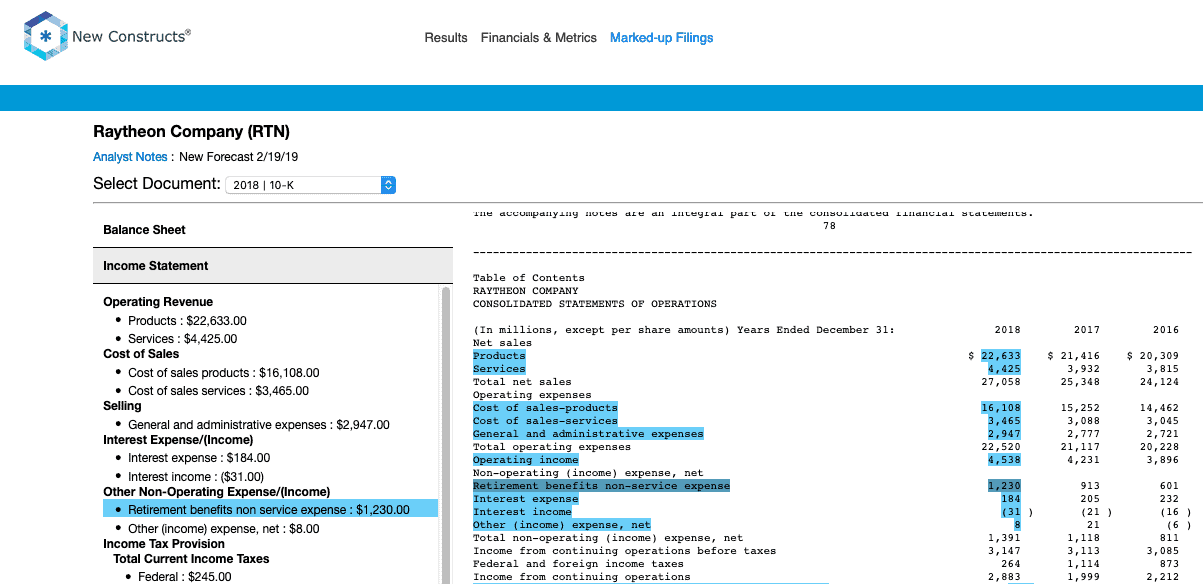The height and width of the screenshot is (584, 1203).
Task: Click the 2017 column header in filing
Action: click(x=1087, y=330)
